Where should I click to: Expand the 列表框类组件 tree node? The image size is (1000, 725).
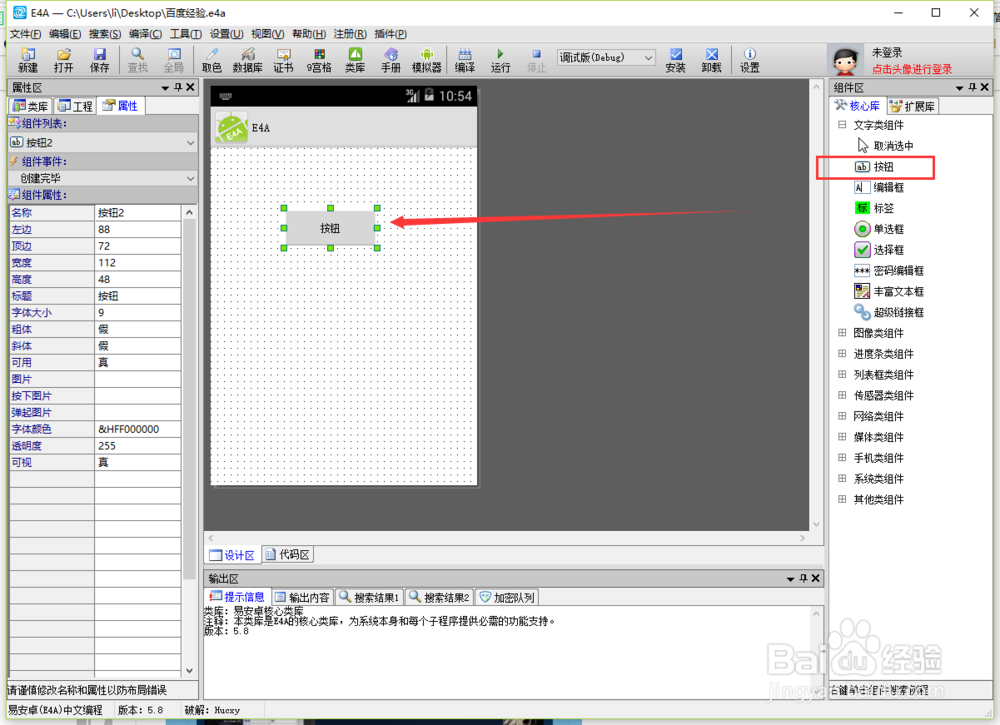pos(842,375)
